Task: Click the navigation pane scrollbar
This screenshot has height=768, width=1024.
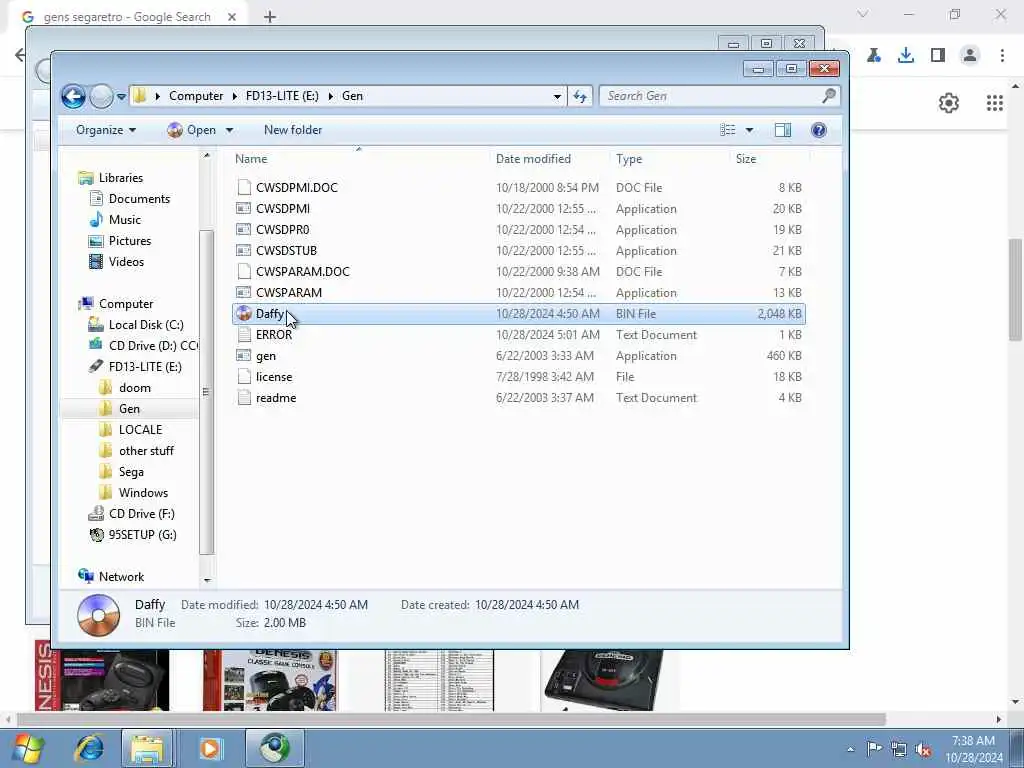Action: pyautogui.click(x=206, y=392)
